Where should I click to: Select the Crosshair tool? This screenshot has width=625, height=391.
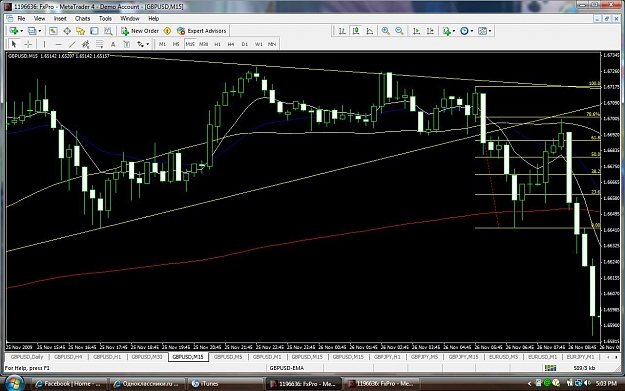pos(28,44)
